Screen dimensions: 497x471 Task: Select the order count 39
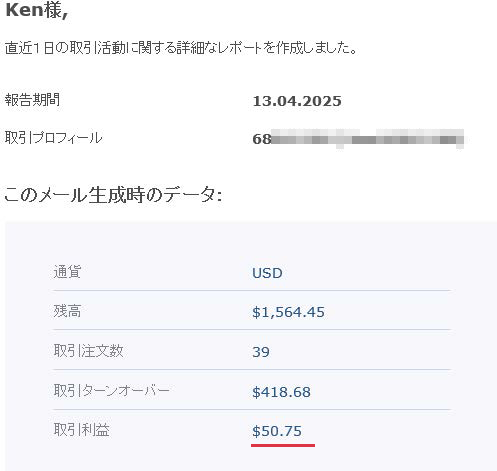point(261,352)
